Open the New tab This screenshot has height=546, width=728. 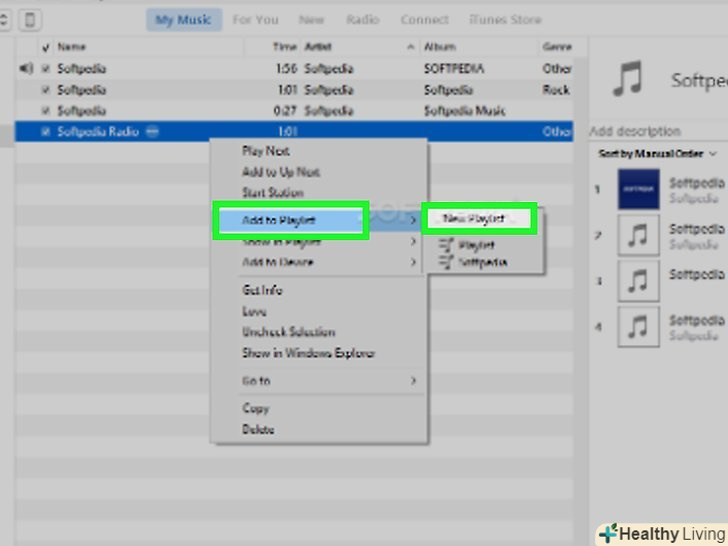tap(312, 20)
